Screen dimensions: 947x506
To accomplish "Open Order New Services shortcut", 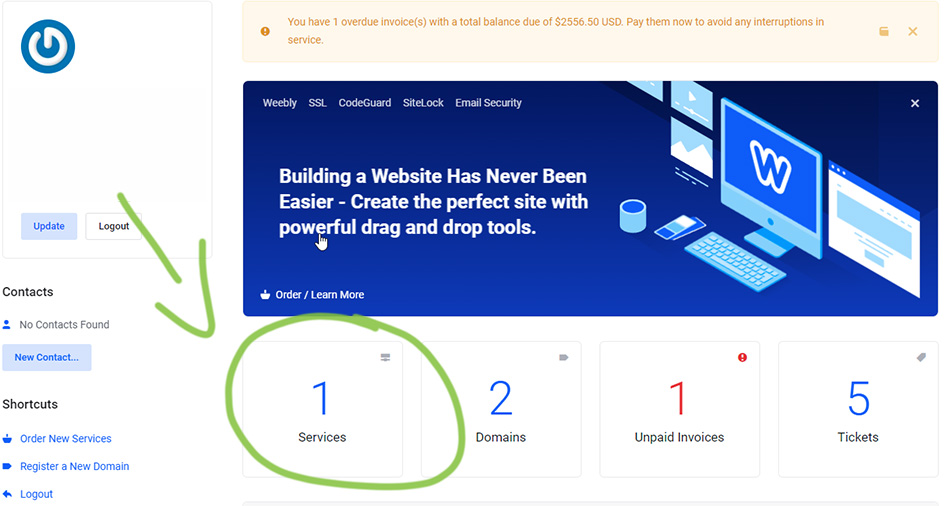I will (x=66, y=438).
